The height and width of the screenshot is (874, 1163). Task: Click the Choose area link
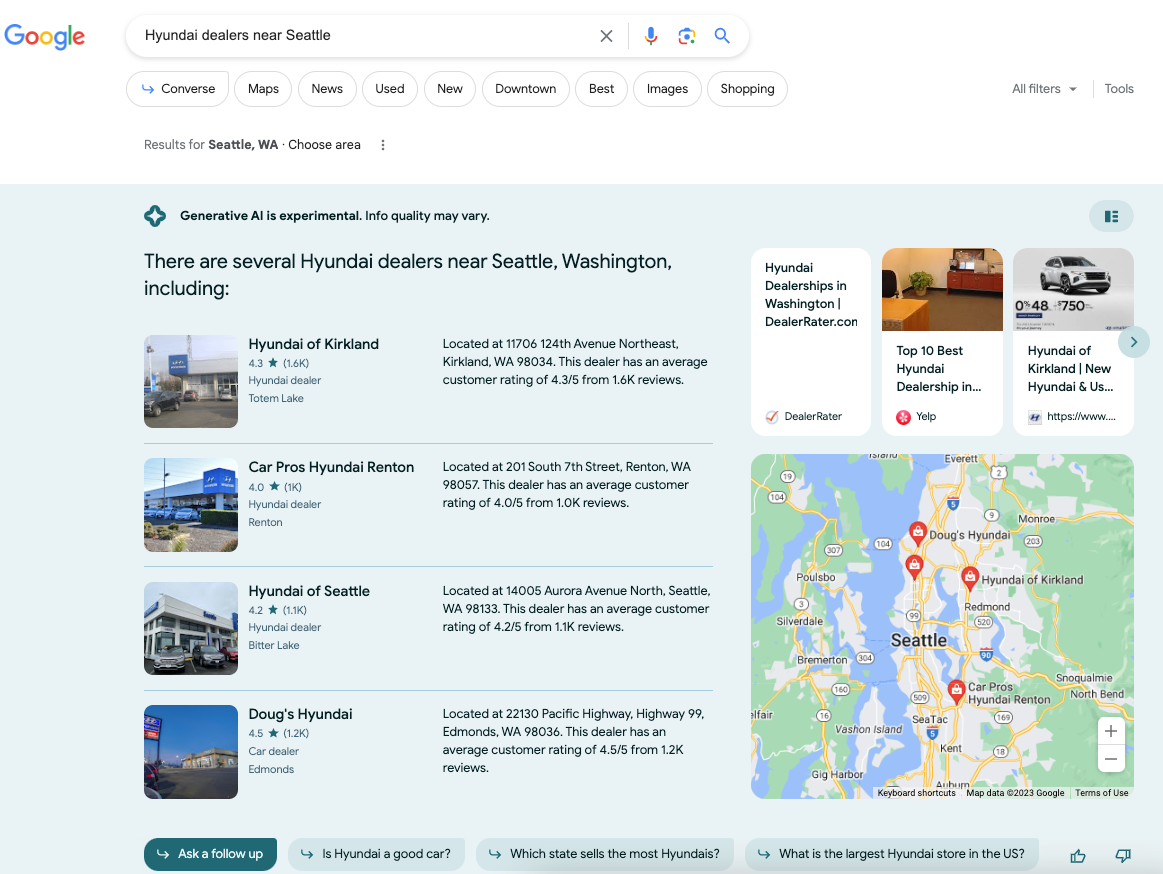(x=324, y=145)
